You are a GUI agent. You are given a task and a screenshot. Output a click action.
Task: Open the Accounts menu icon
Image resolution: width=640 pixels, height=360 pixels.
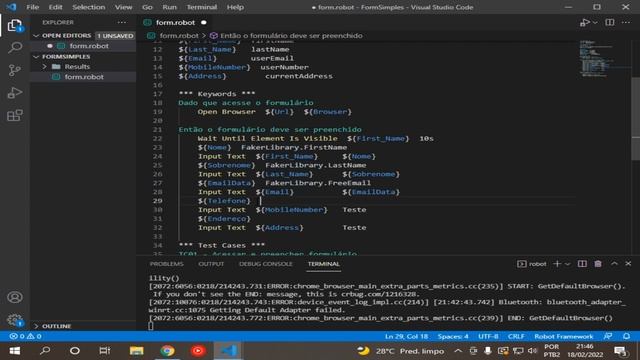pyautogui.click(x=15, y=297)
